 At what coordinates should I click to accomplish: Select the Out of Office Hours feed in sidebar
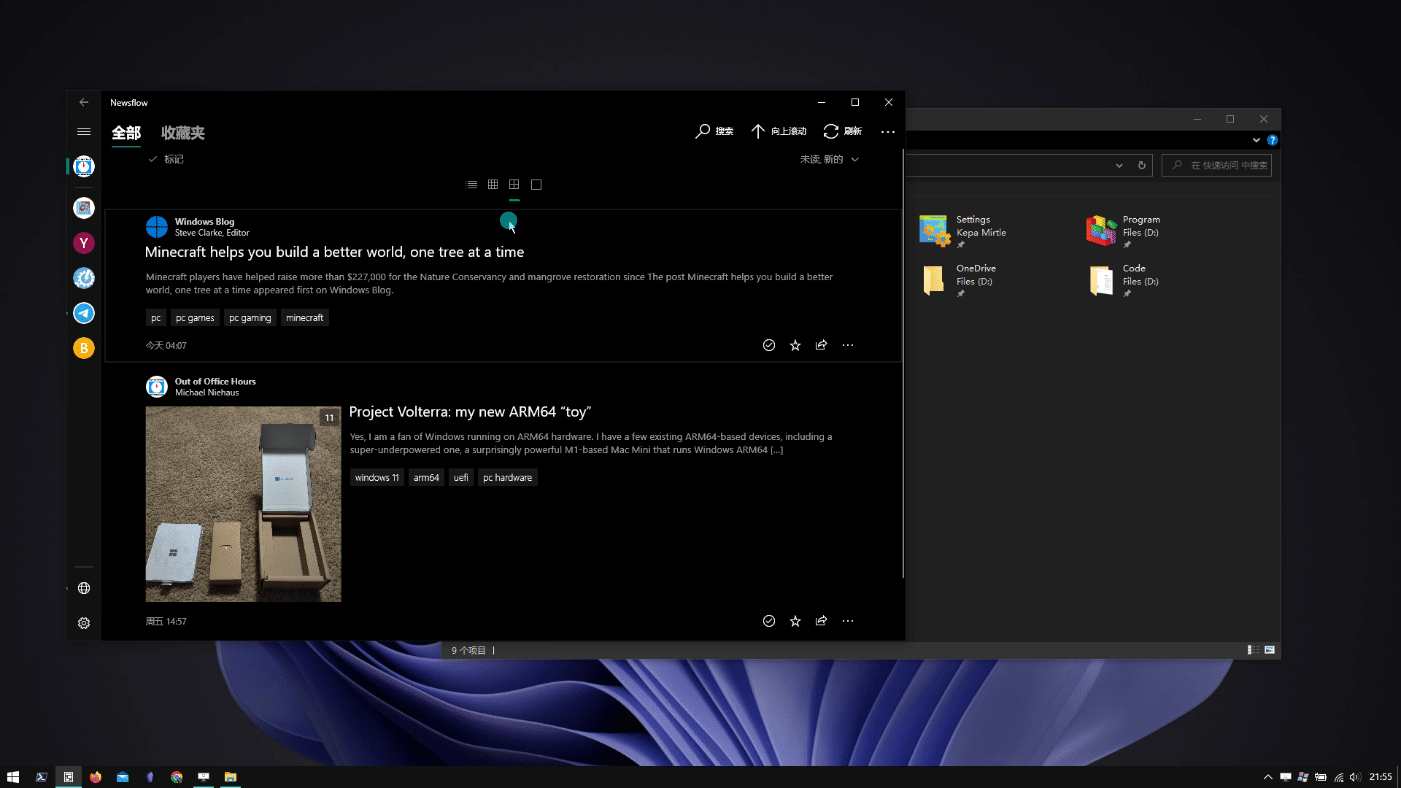(x=84, y=166)
